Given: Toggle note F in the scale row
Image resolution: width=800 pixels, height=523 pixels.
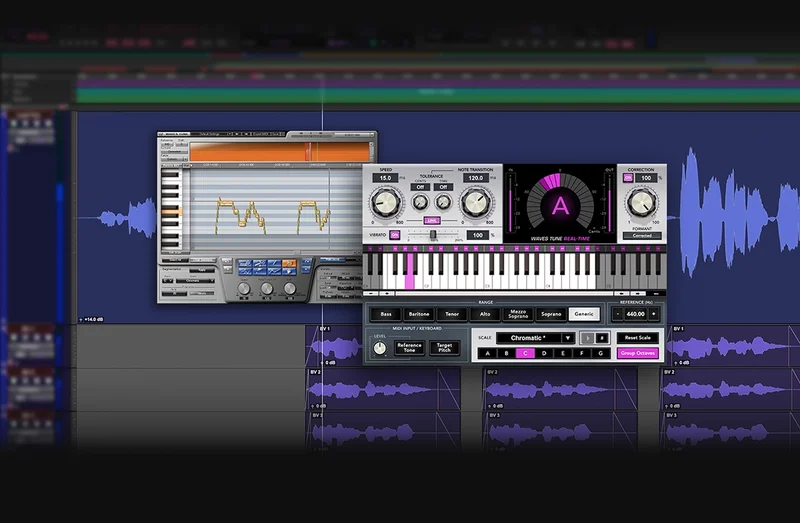Looking at the screenshot, I should click(582, 353).
